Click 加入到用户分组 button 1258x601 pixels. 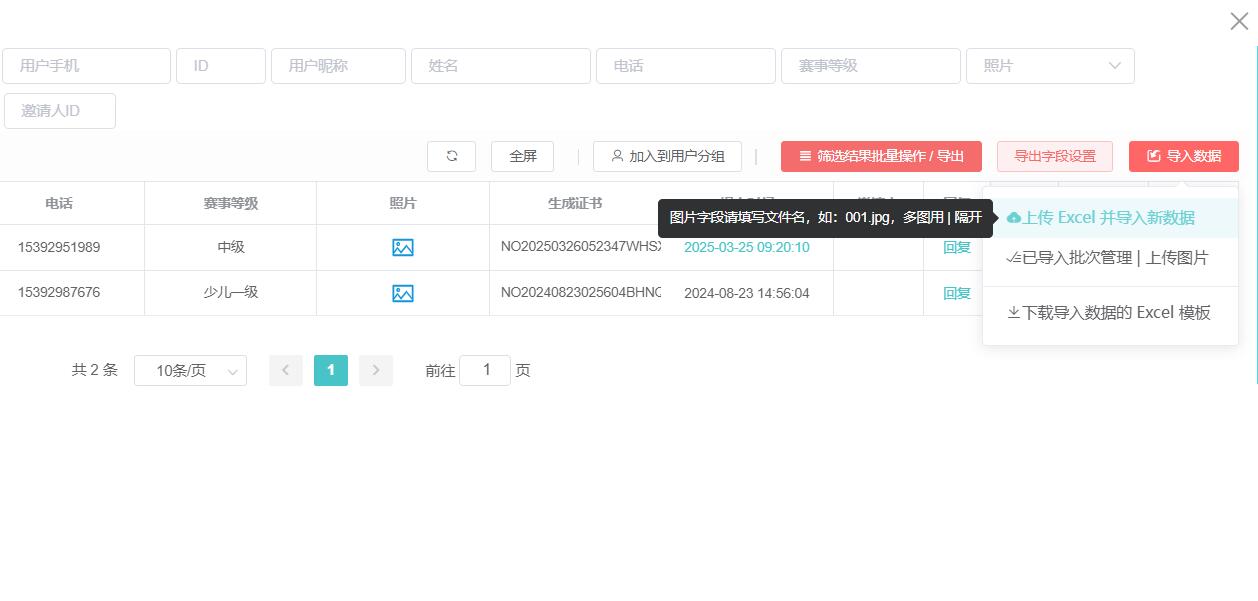pos(667,156)
